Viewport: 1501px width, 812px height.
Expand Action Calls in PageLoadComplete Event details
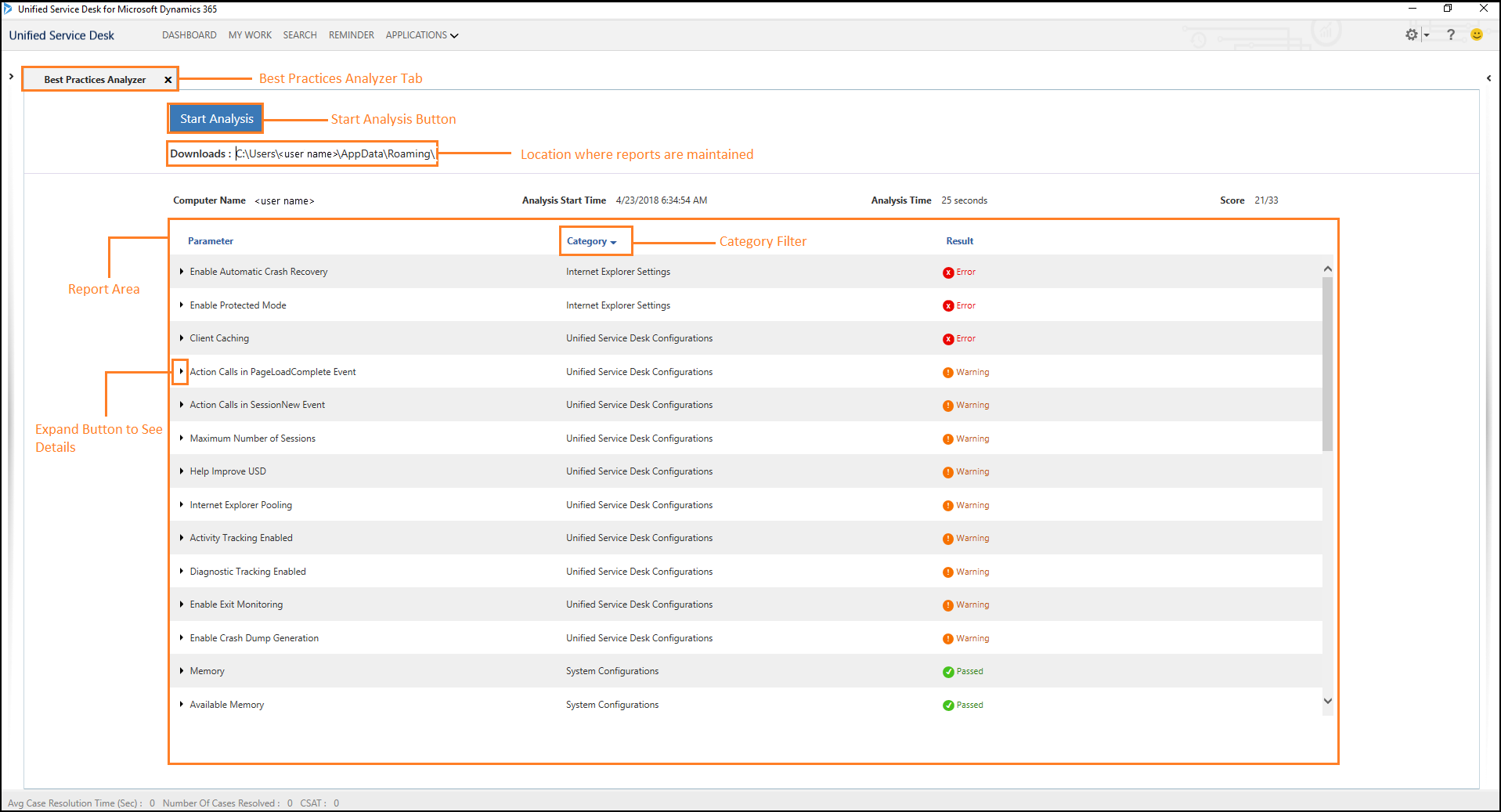[x=182, y=371]
